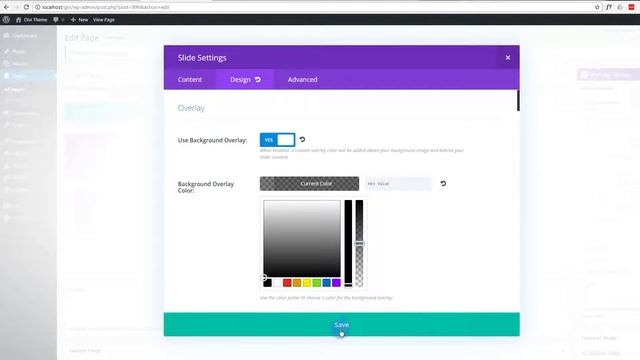Reload the page in the browser
640x360 pixels.
[x=26, y=7]
